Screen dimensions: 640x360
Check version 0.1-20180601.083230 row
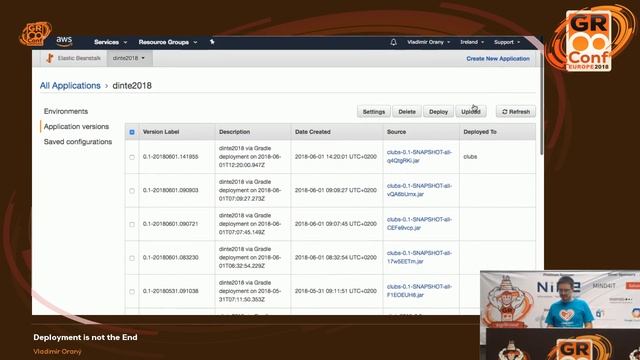(132, 258)
